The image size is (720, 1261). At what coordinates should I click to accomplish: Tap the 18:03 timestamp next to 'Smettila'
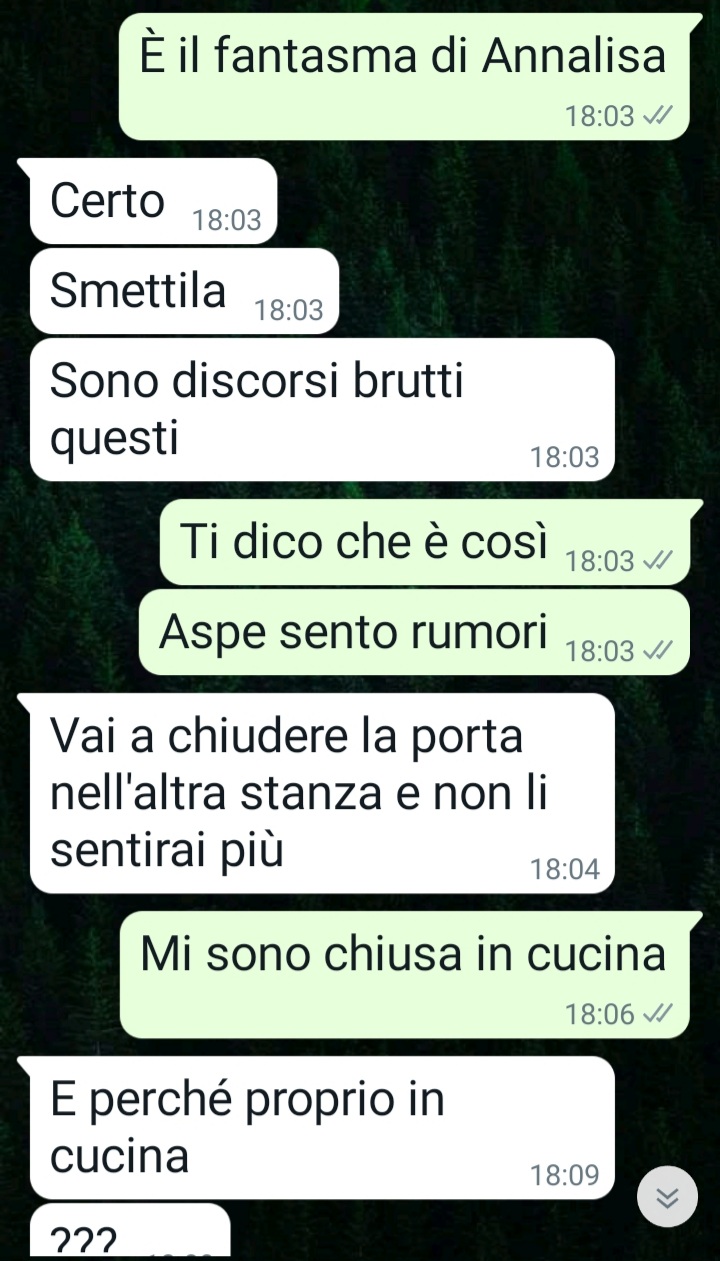point(290,311)
